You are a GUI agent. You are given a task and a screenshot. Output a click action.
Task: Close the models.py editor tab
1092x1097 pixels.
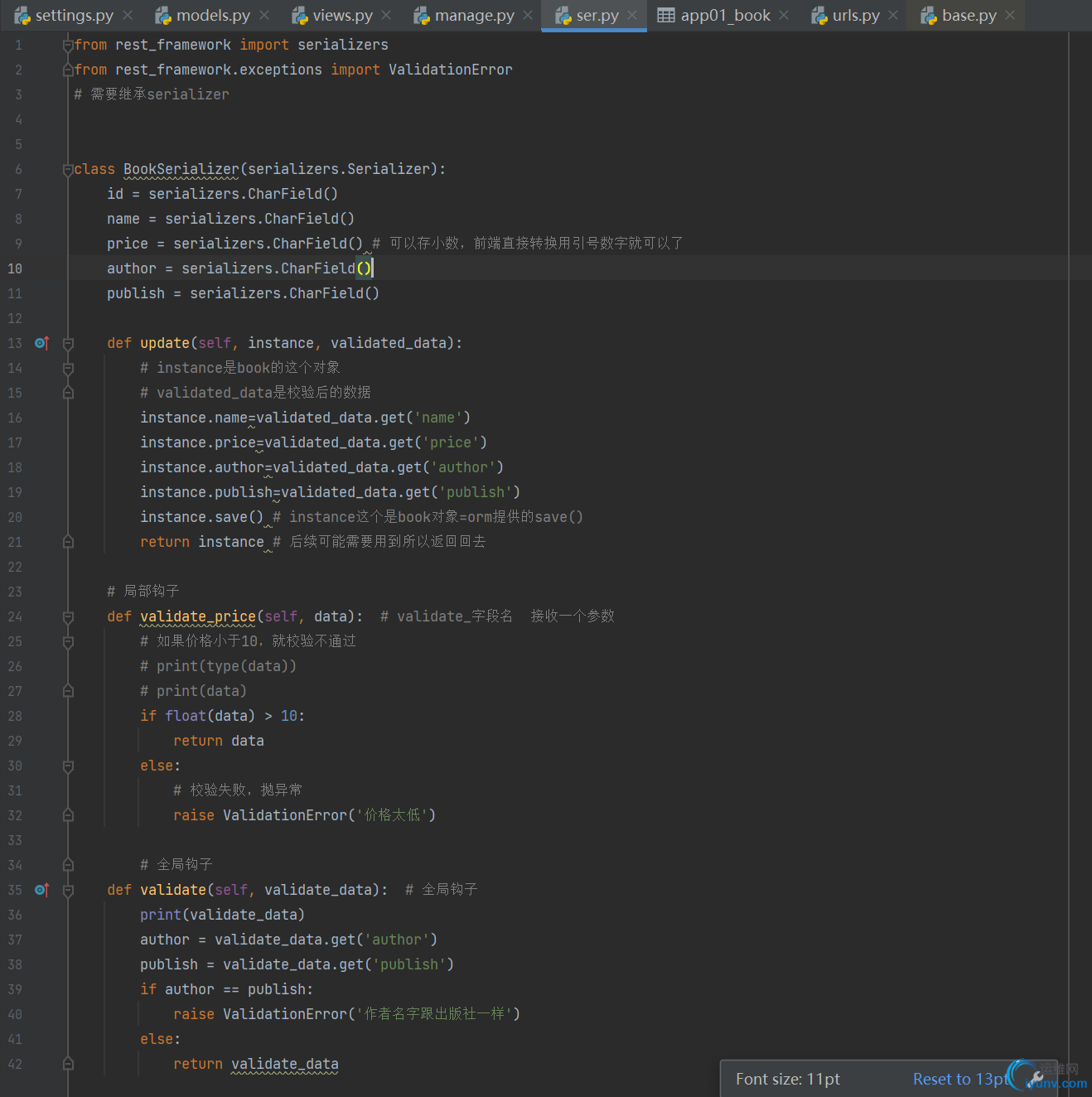pos(264,15)
